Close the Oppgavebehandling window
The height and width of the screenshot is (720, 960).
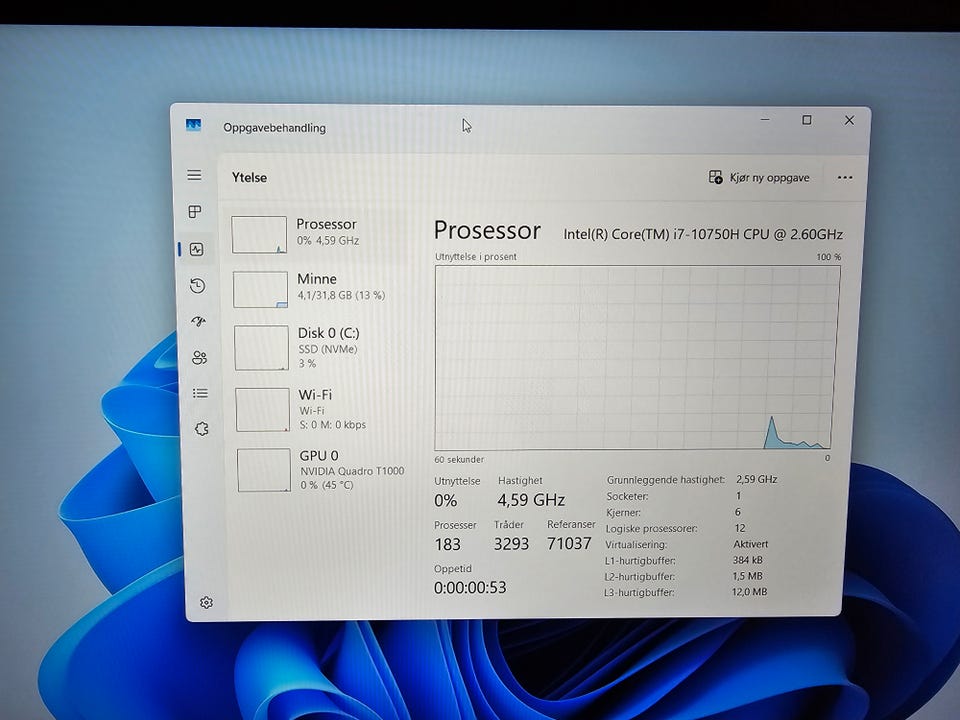click(849, 120)
